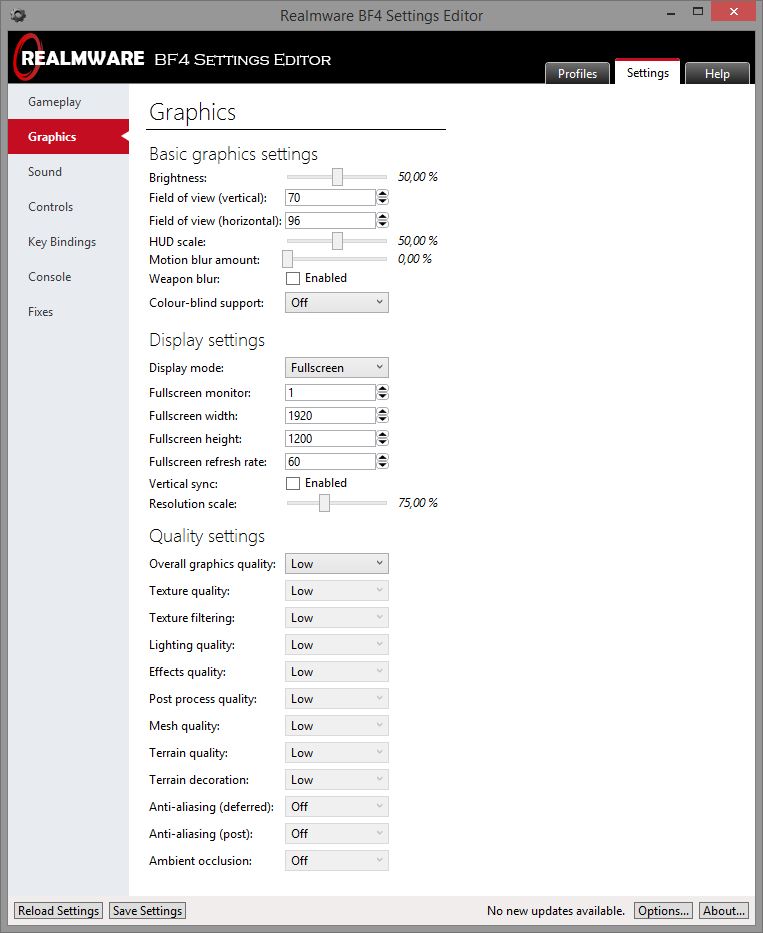Viewport: 763px width, 933px height.
Task: Open the Colour-blind support dropdown
Action: coord(337,303)
